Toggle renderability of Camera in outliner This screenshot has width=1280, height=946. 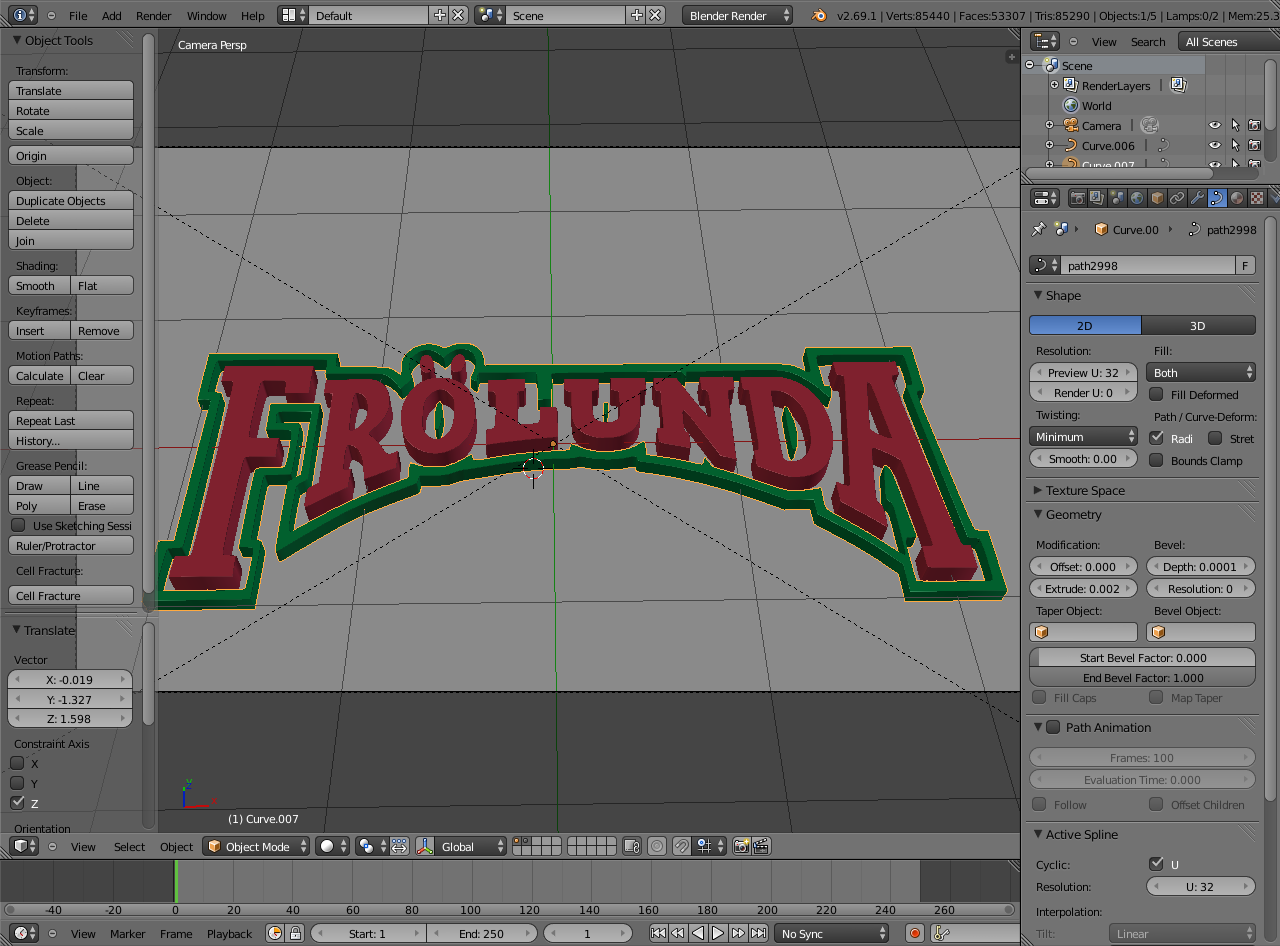click(1255, 125)
